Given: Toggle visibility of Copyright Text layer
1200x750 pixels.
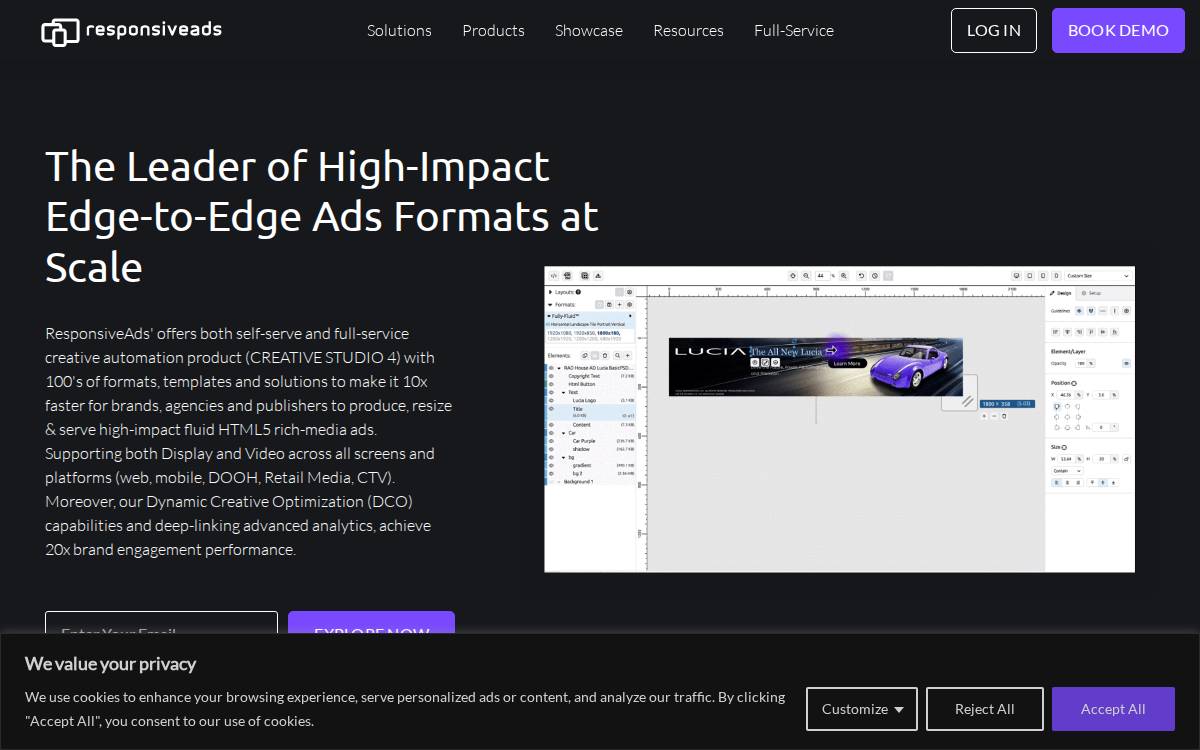Looking at the screenshot, I should [551, 376].
